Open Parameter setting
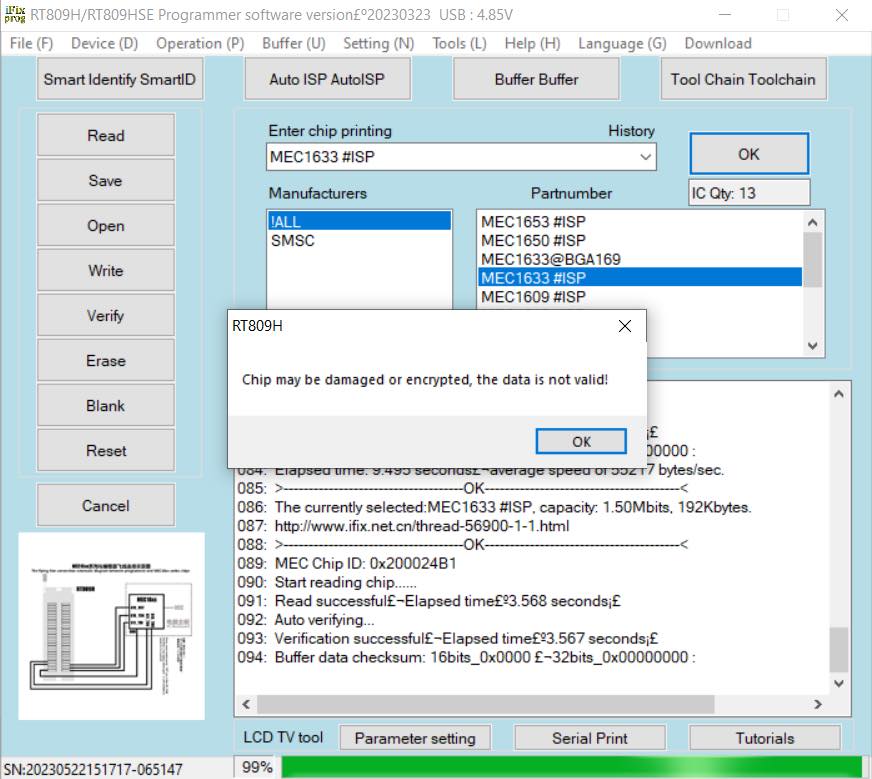The height and width of the screenshot is (779, 872). [415, 738]
